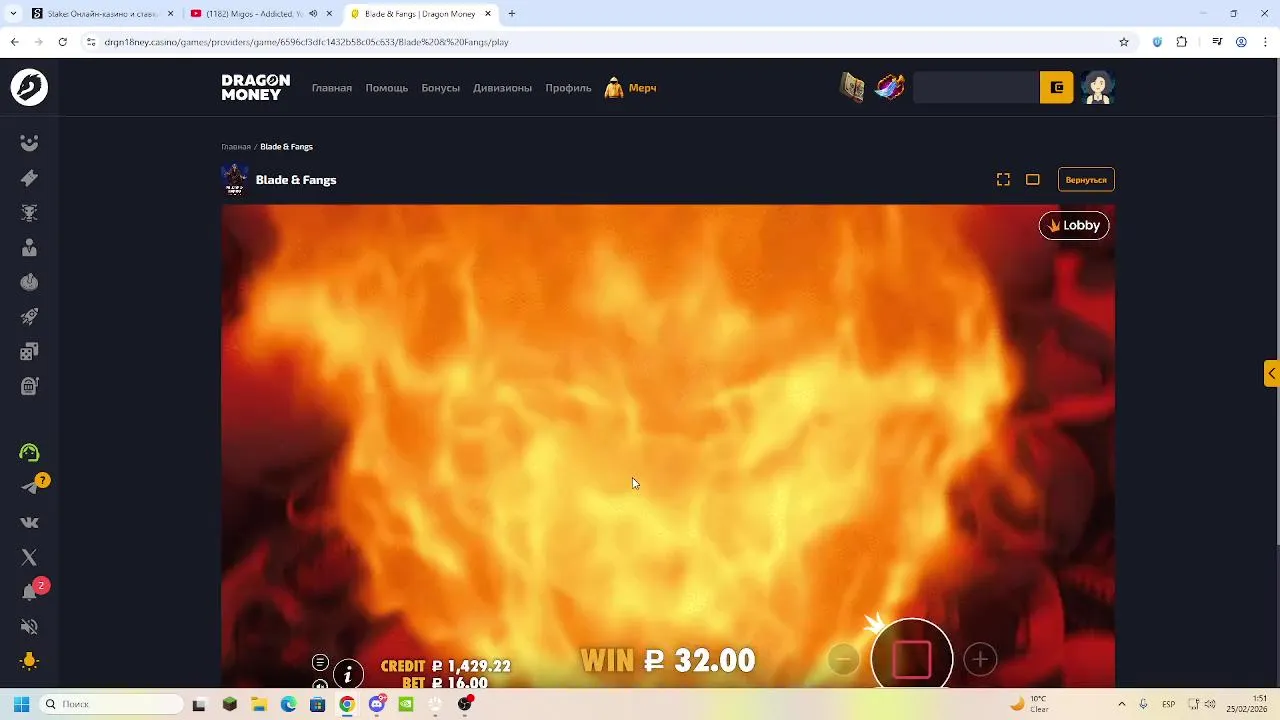Image resolution: width=1280 pixels, height=720 pixels.
Task: Open the Windows Start menu
Action: pyautogui.click(x=21, y=704)
